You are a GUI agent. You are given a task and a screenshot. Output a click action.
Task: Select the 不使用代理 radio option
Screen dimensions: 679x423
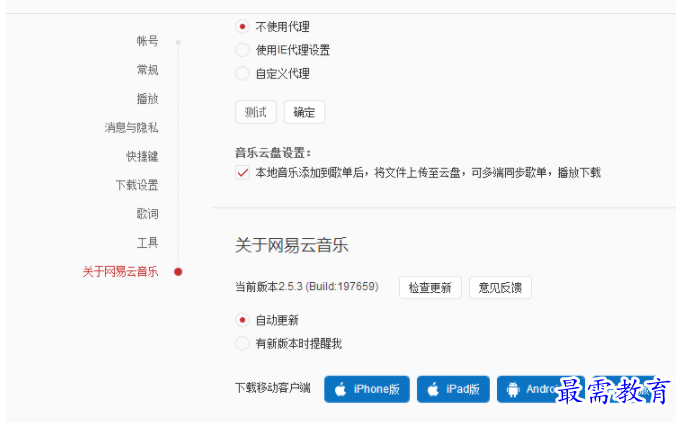tap(242, 27)
